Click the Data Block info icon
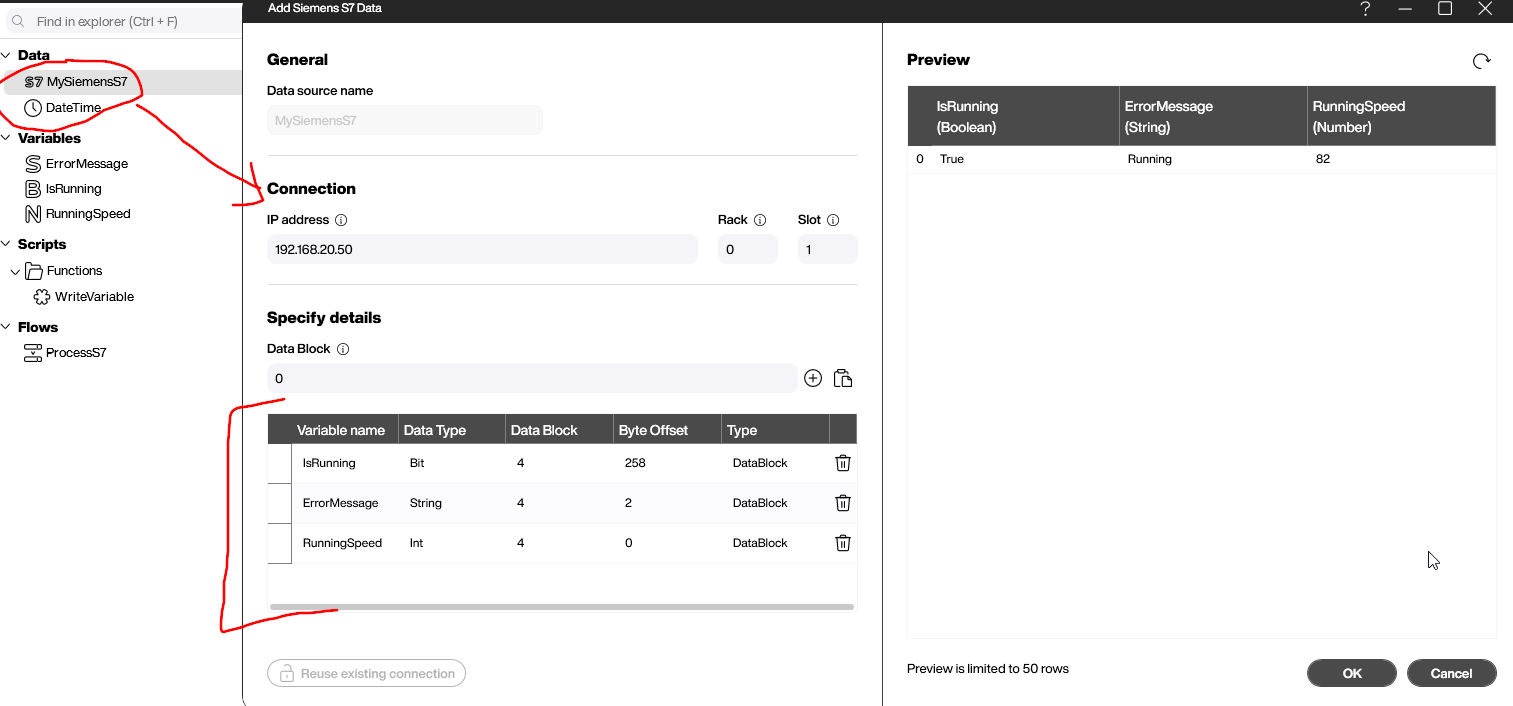1513x706 pixels. pyautogui.click(x=343, y=350)
